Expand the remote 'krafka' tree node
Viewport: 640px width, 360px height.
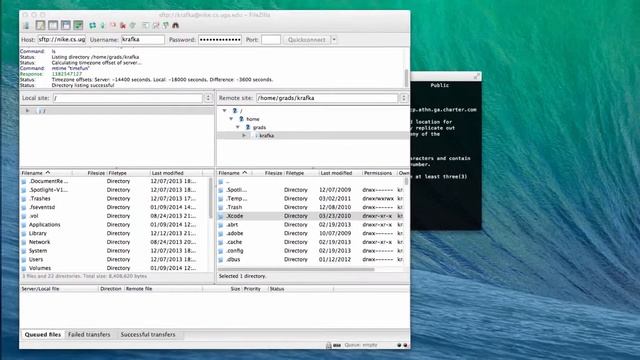click(244, 136)
